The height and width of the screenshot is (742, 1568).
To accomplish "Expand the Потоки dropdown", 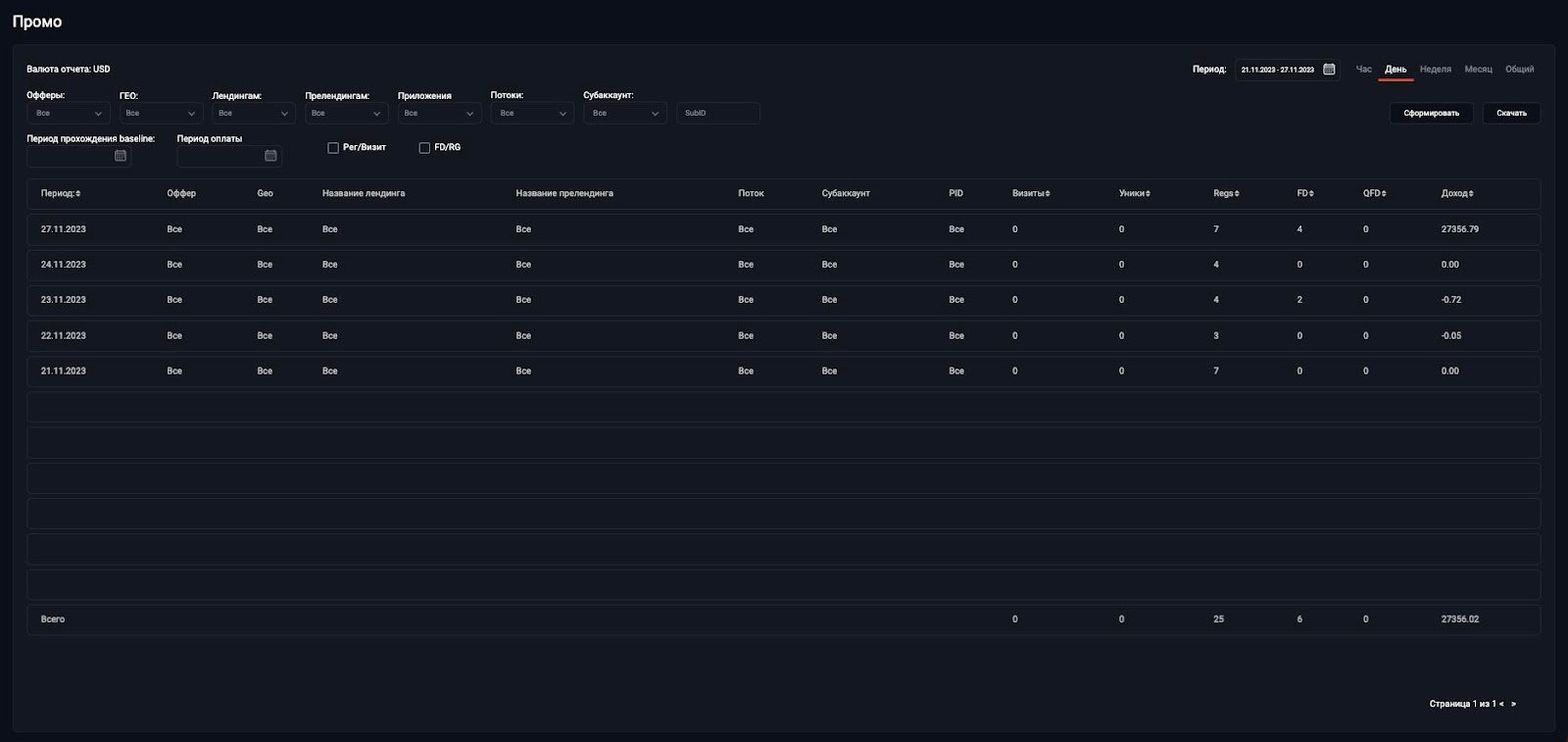I will 532,114.
